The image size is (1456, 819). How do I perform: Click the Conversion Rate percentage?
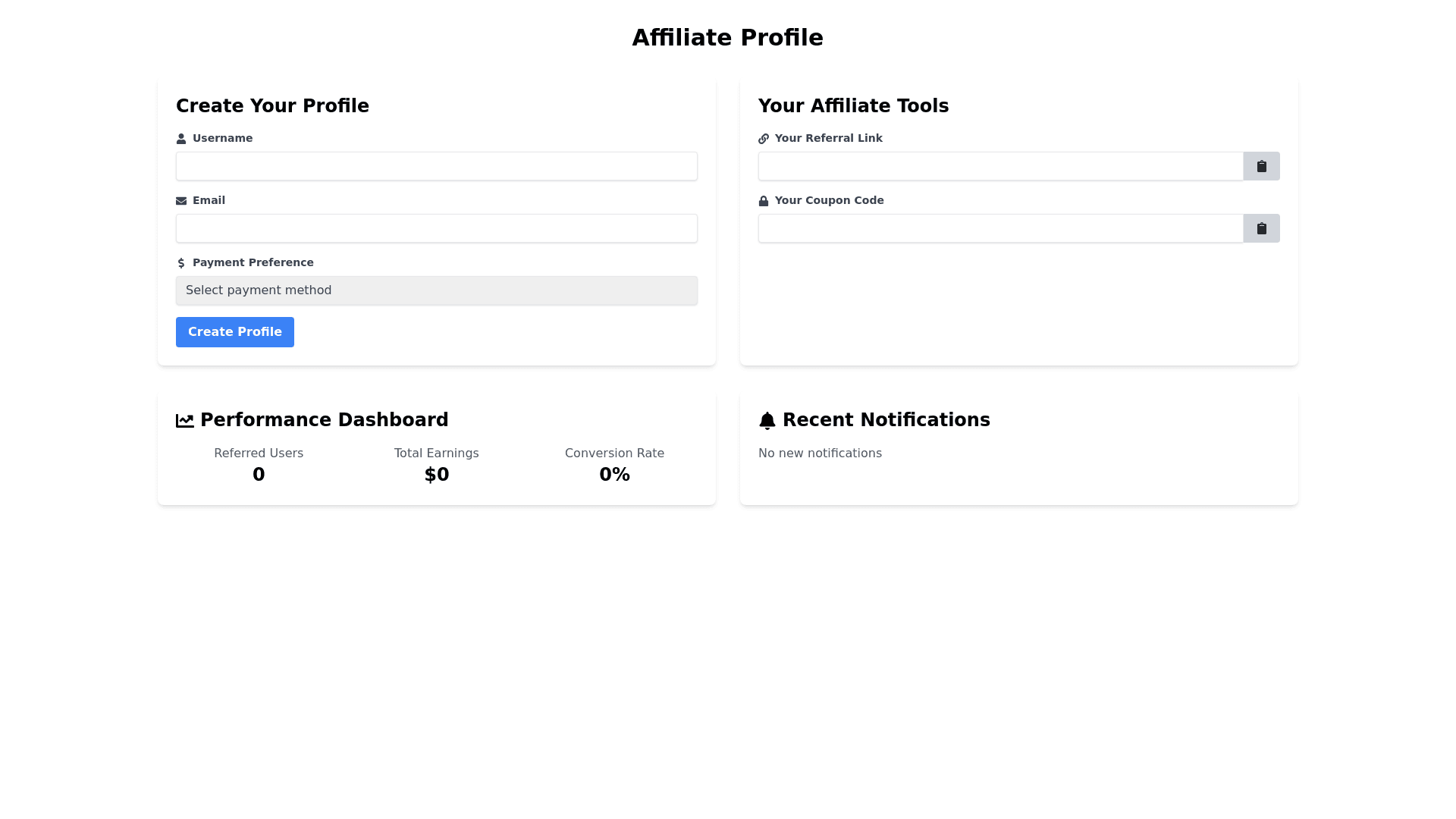pyautogui.click(x=614, y=475)
